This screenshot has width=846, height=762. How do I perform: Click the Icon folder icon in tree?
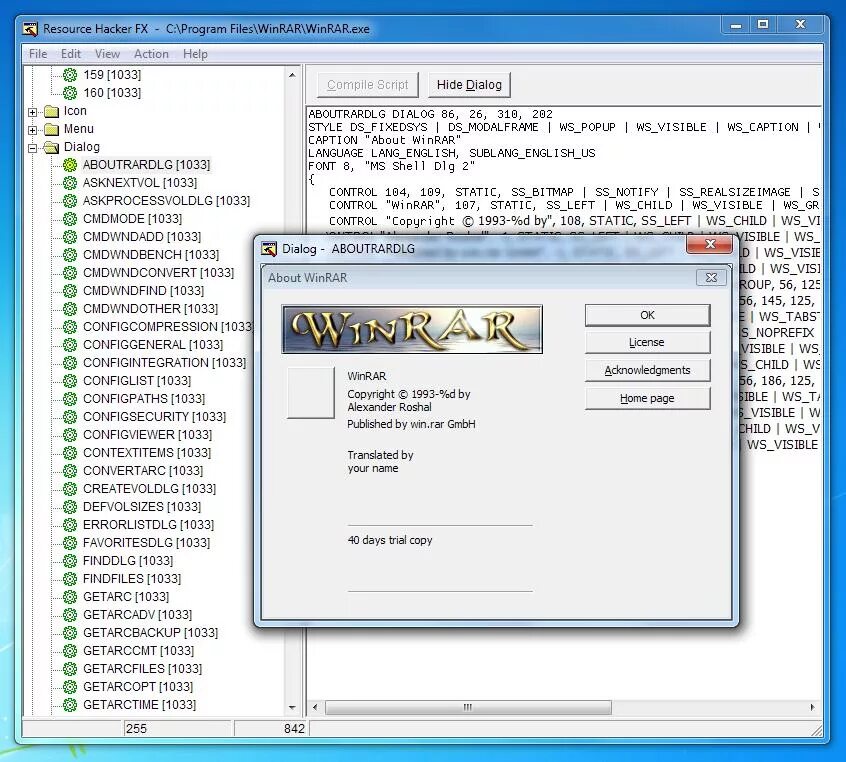point(51,111)
